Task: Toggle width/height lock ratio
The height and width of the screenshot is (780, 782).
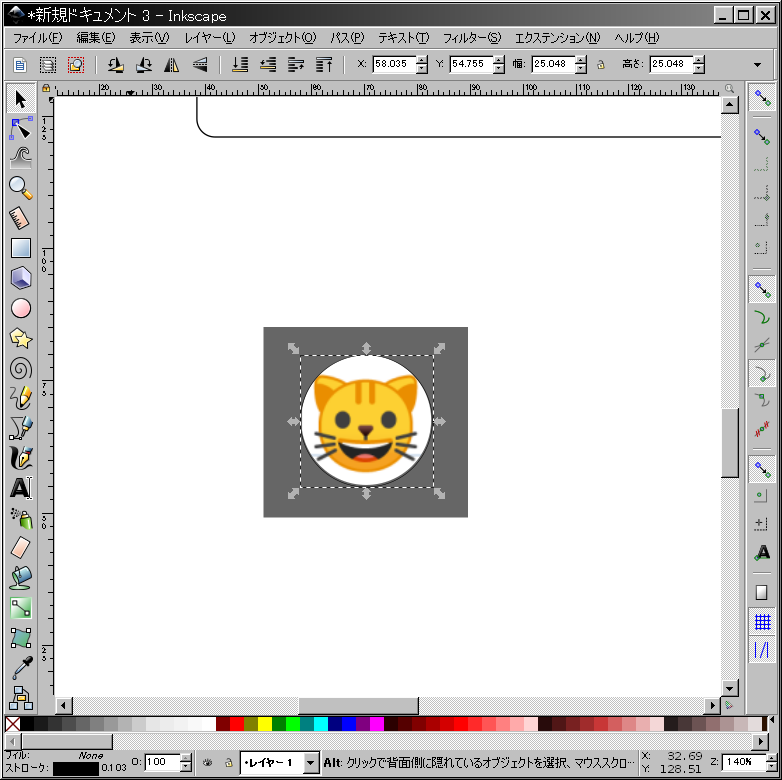Action: (x=601, y=64)
